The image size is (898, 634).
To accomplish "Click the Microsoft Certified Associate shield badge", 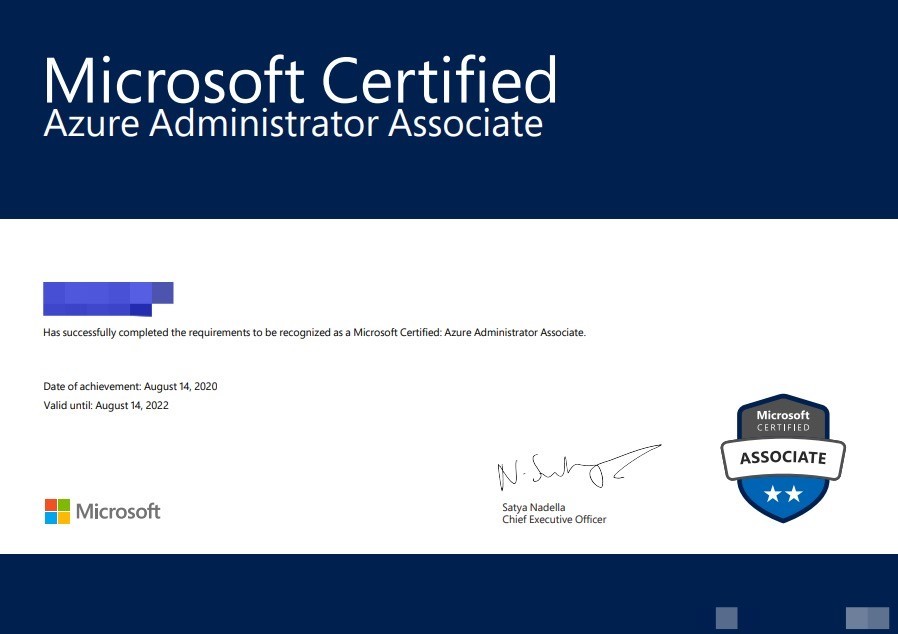I will tap(783, 458).
